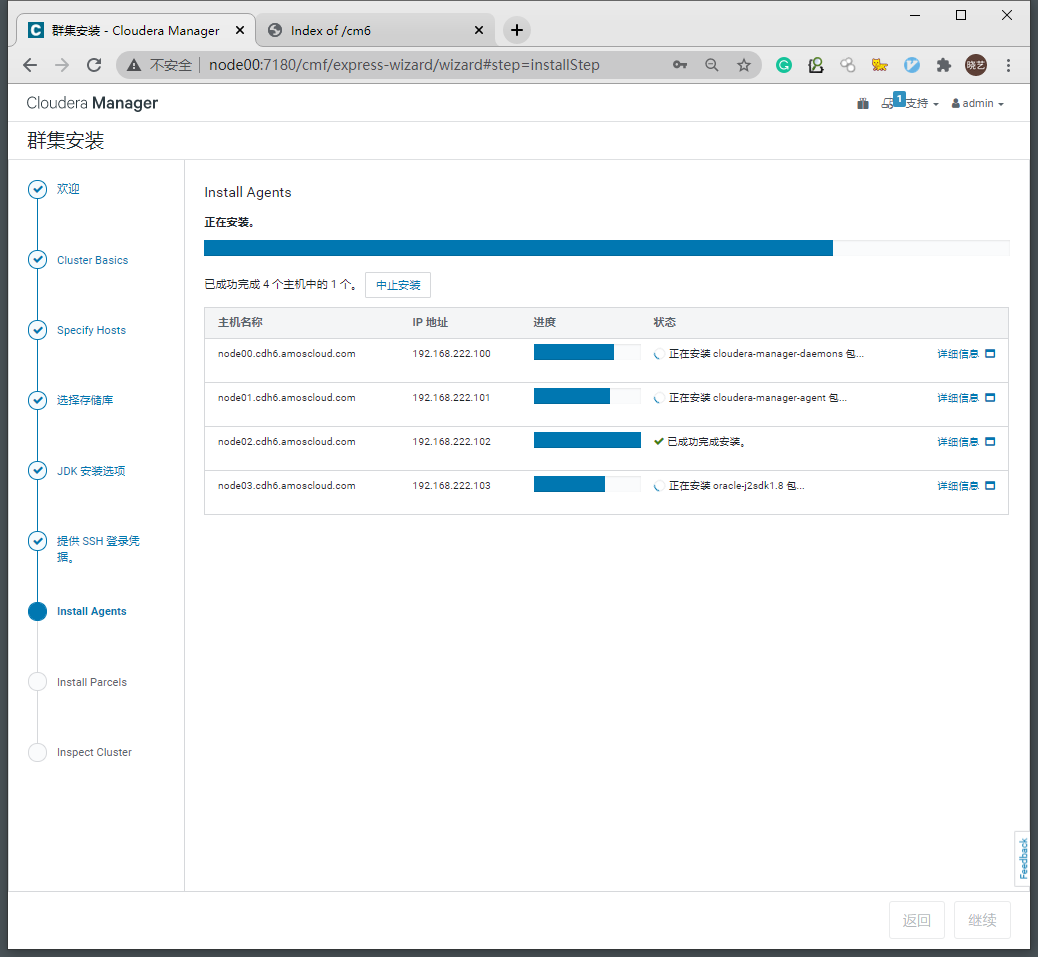Click node02 completed progress bar

(587, 440)
